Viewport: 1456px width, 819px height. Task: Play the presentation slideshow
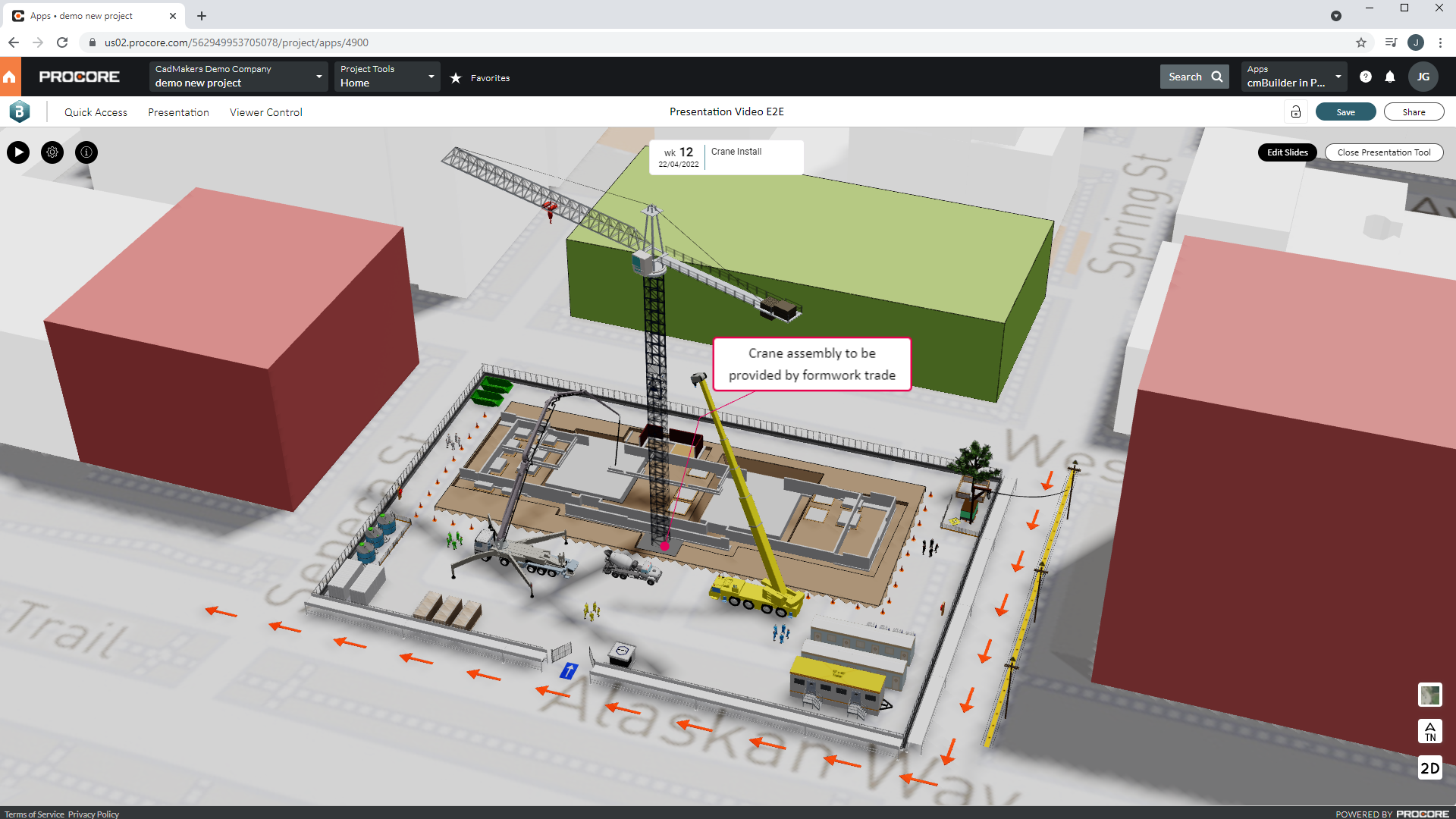coord(18,152)
